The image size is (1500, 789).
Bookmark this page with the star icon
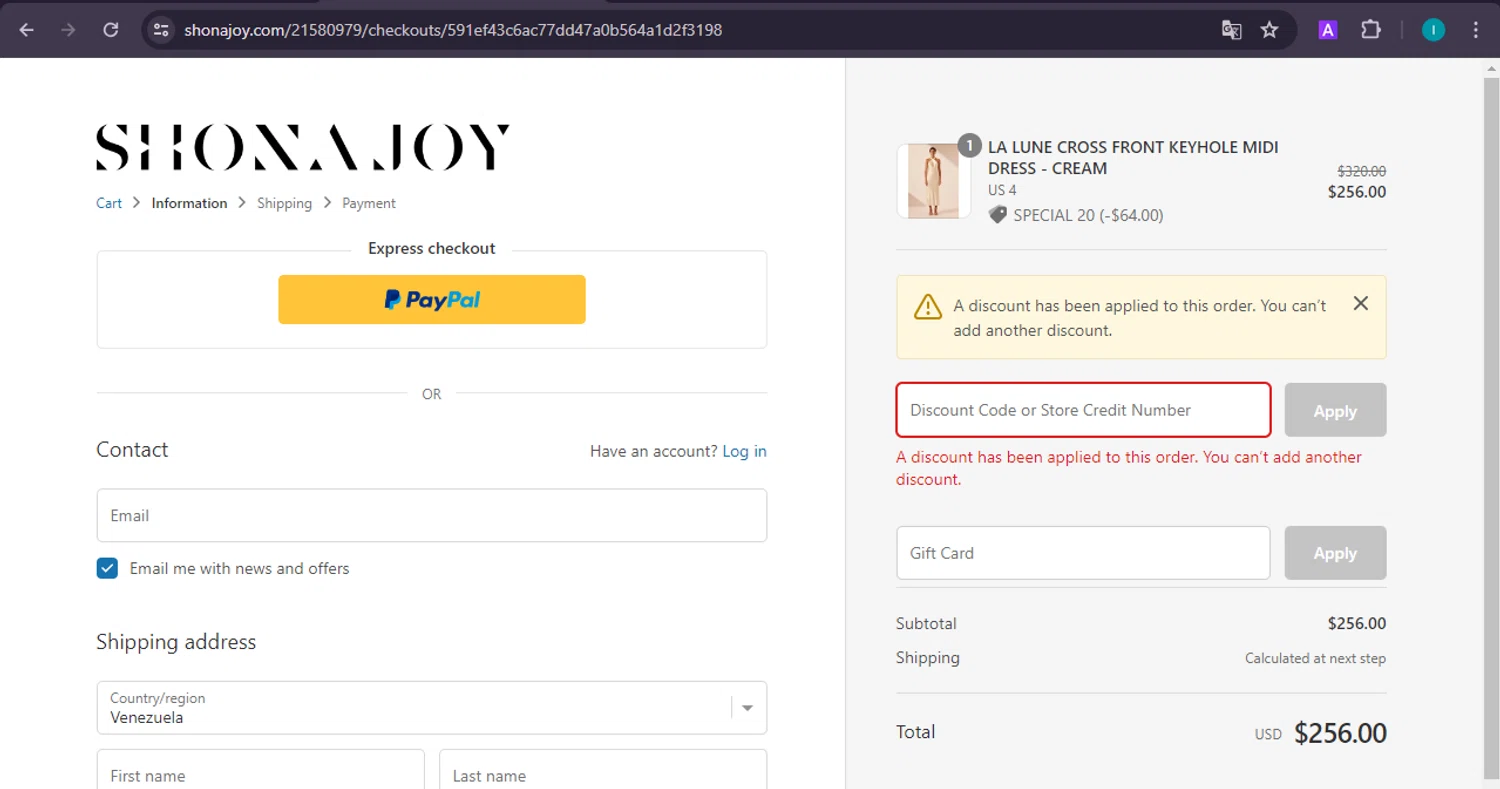point(1270,30)
